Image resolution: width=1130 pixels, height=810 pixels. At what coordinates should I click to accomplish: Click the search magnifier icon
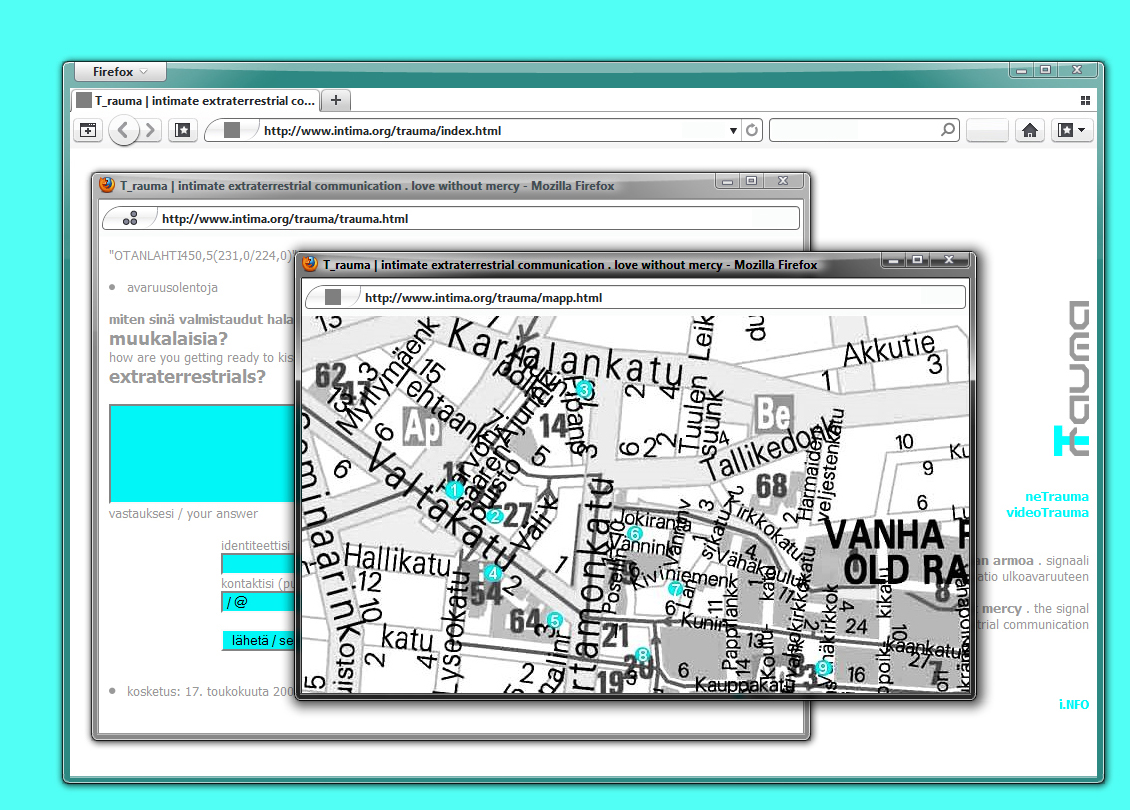pyautogui.click(x=947, y=130)
